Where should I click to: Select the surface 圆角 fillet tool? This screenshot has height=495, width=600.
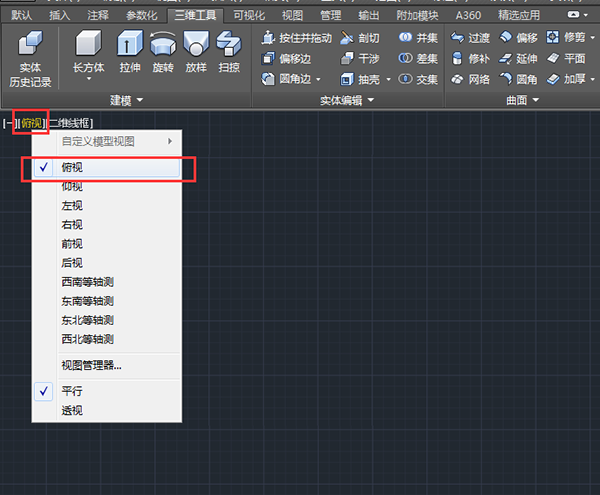[x=518, y=79]
